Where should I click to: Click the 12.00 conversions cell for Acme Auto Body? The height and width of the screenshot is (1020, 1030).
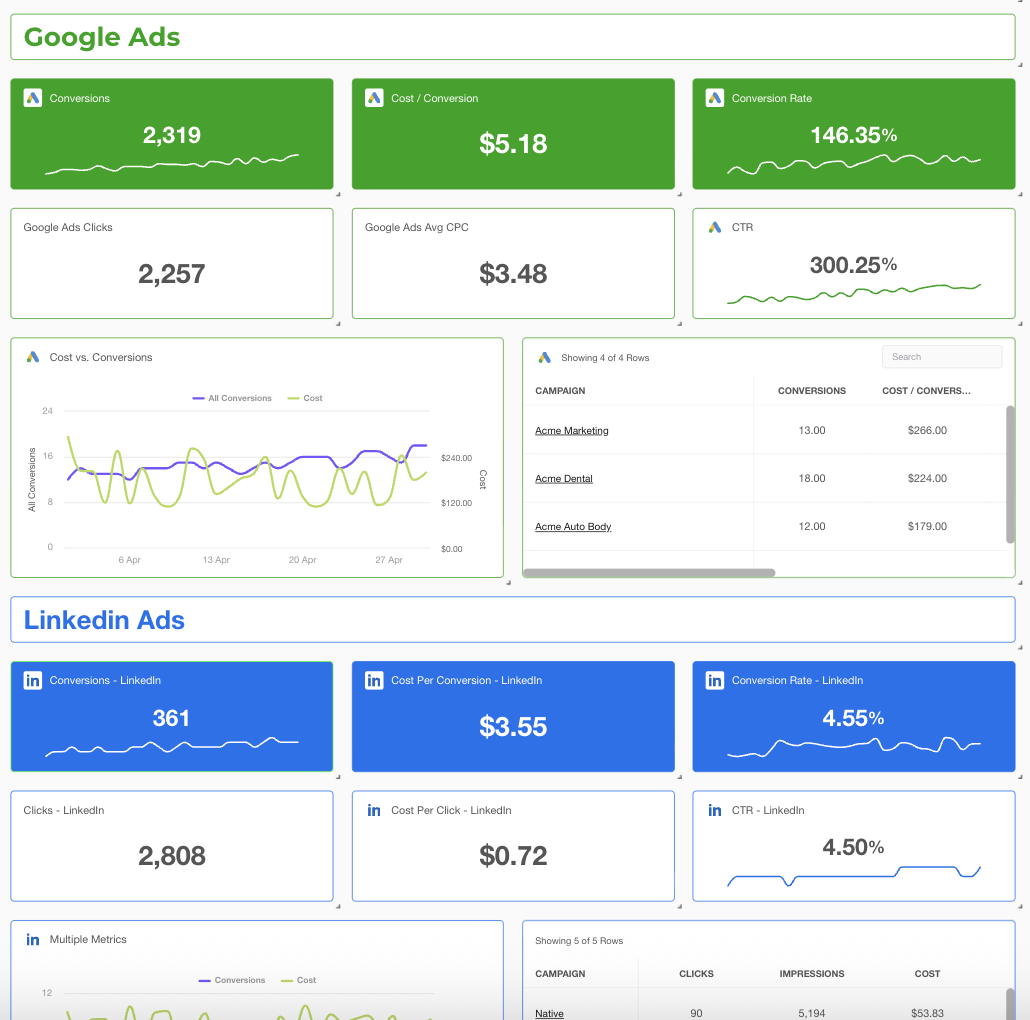(x=811, y=526)
